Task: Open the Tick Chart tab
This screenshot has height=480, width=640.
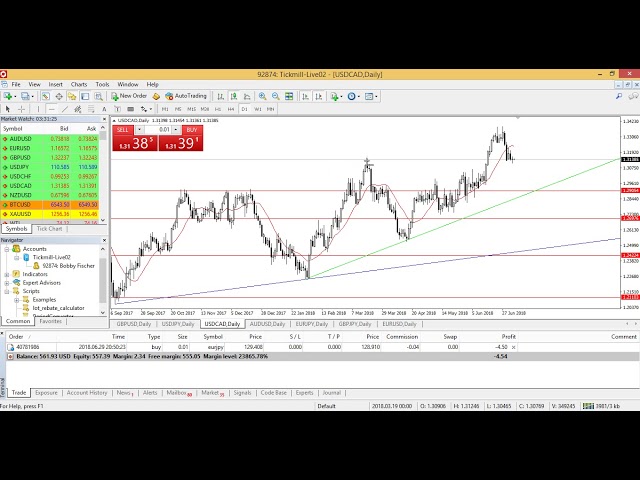Action: [x=49, y=228]
